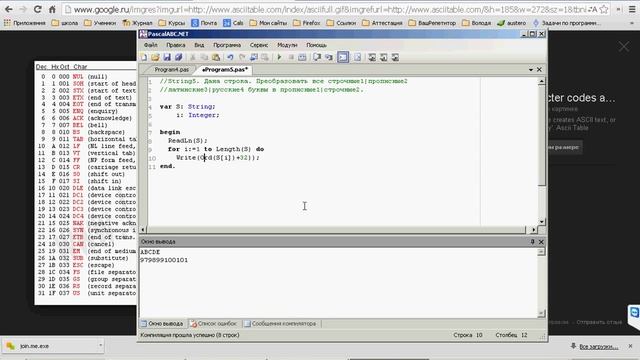
Task: Open the Правка menu
Action: pos(176,45)
